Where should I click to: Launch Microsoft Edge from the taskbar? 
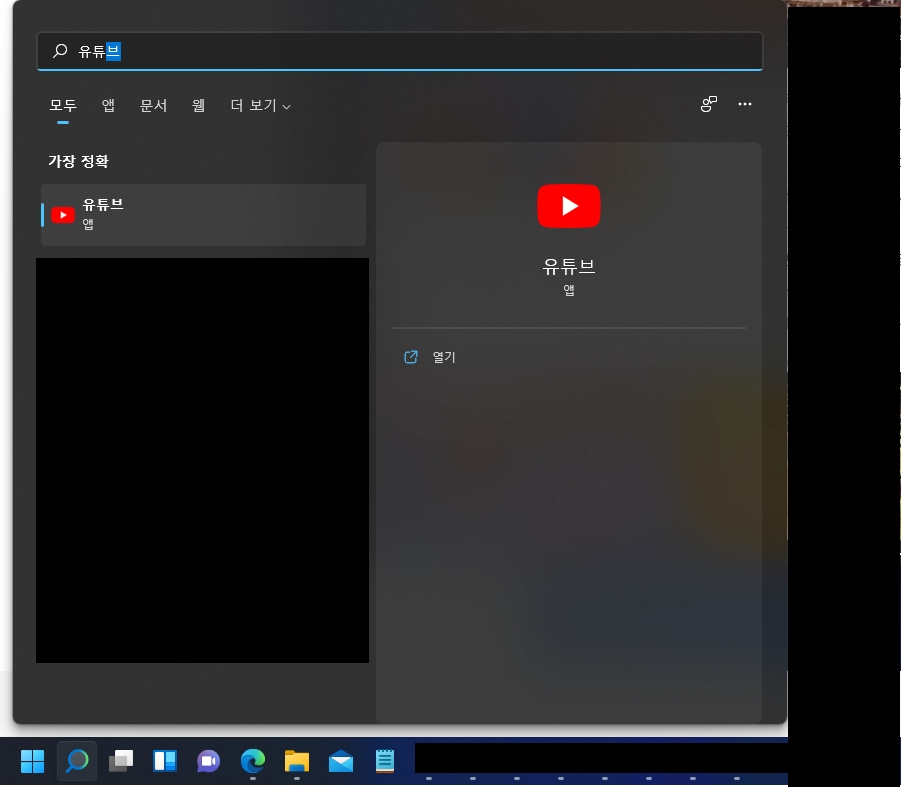(x=253, y=761)
